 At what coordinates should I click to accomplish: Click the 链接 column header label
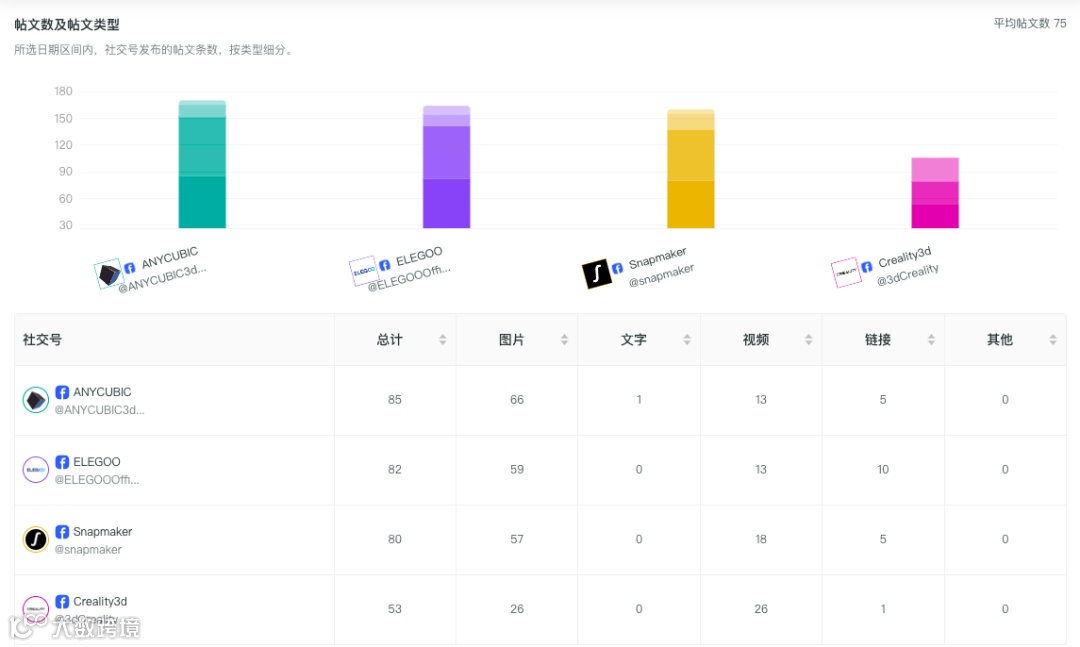coord(878,340)
